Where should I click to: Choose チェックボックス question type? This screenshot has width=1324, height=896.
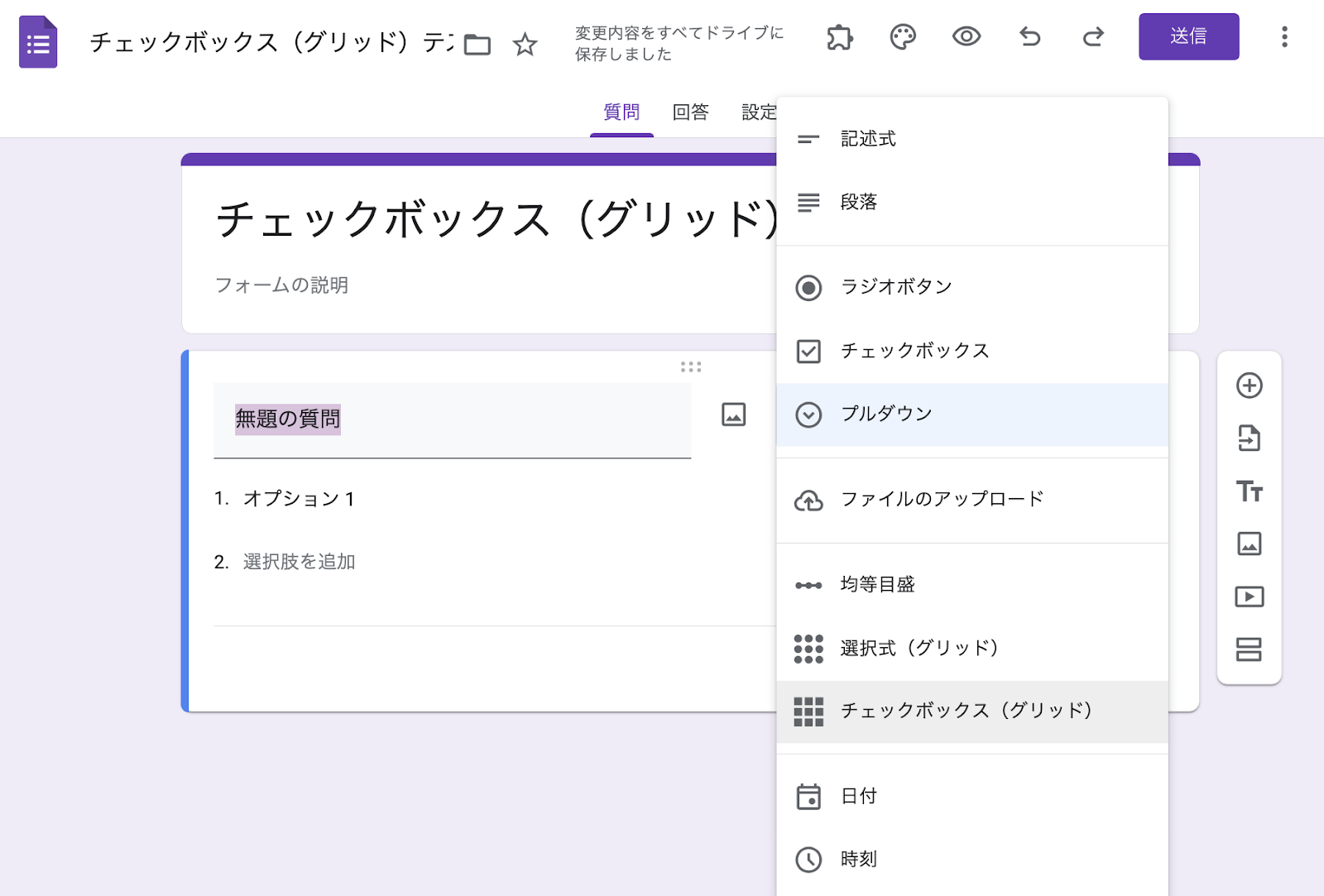pos(972,351)
